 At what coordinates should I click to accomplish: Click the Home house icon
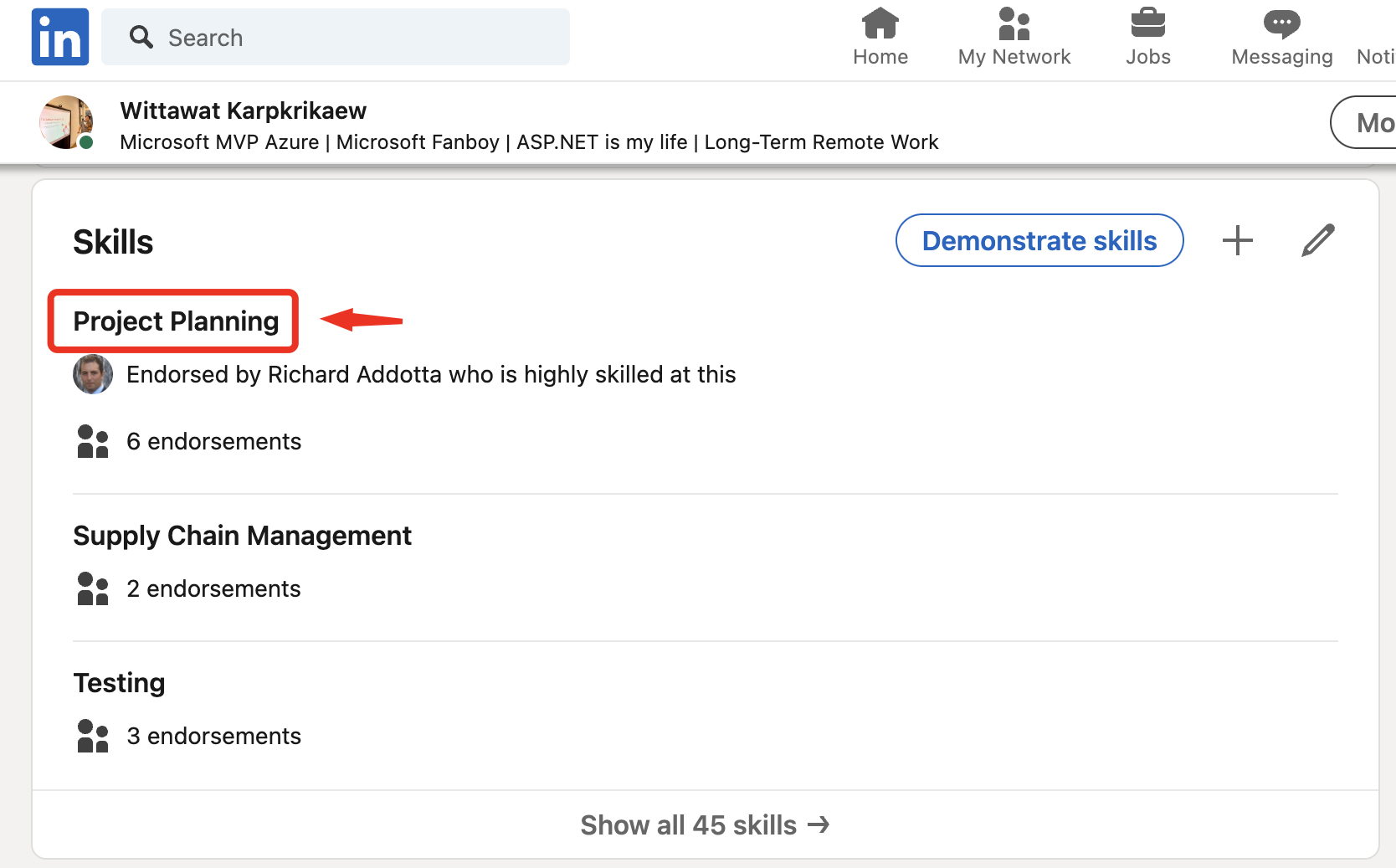pyautogui.click(x=880, y=23)
